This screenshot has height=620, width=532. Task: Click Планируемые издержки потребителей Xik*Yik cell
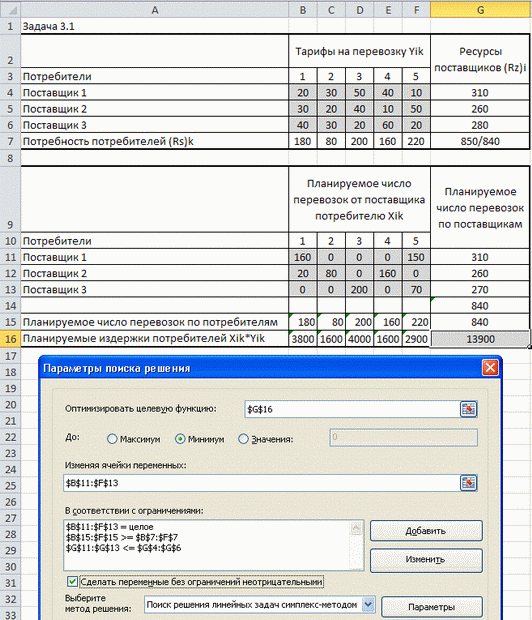tap(155, 339)
